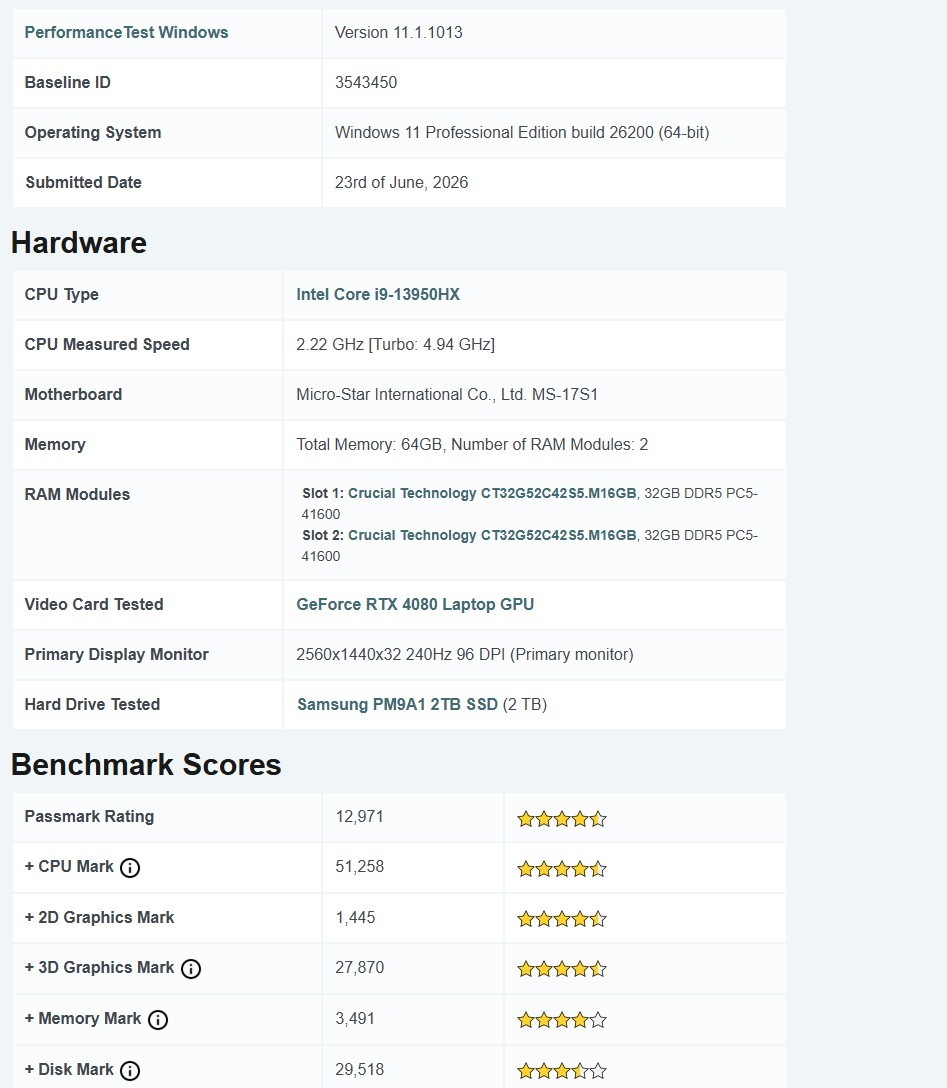This screenshot has width=947, height=1088.
Task: Click the 2D Graphics score '1,445'
Action: pos(355,917)
